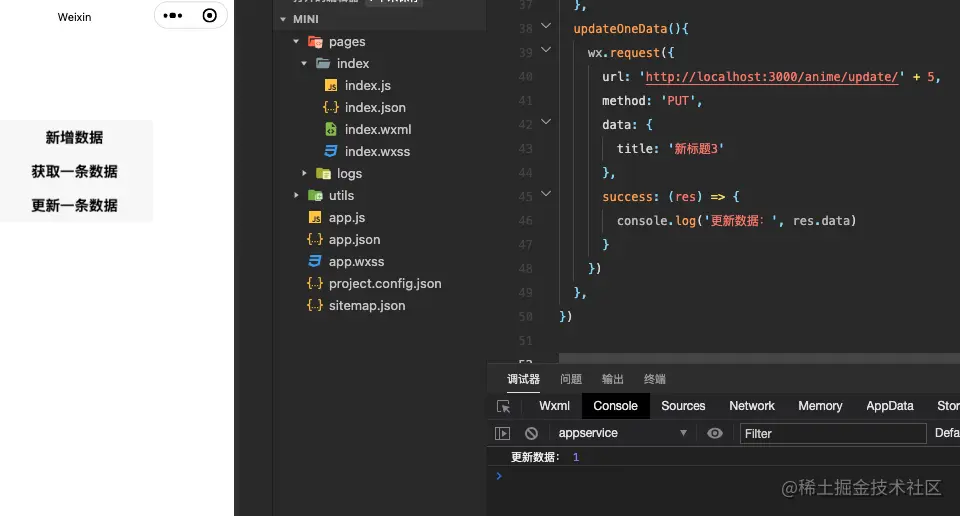Toggle the console sidebar panel icon

(502, 433)
